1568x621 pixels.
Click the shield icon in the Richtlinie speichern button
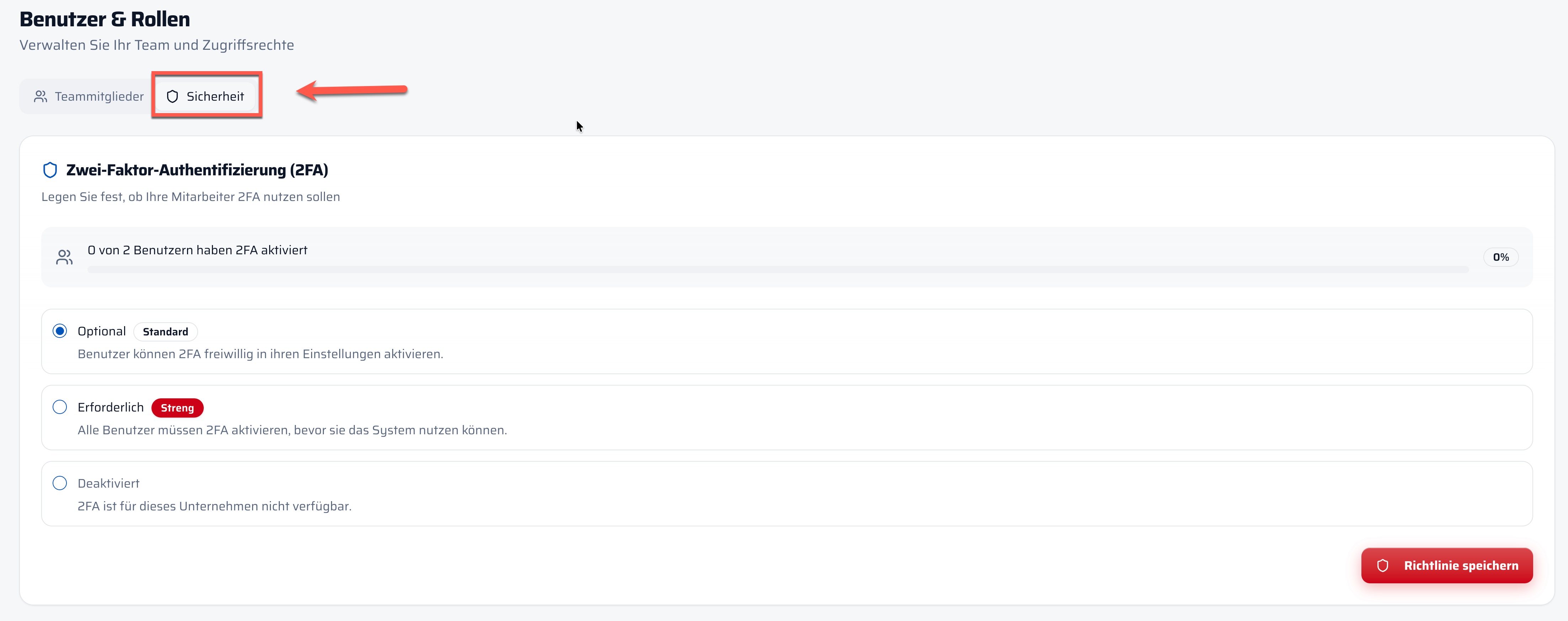pos(1383,566)
